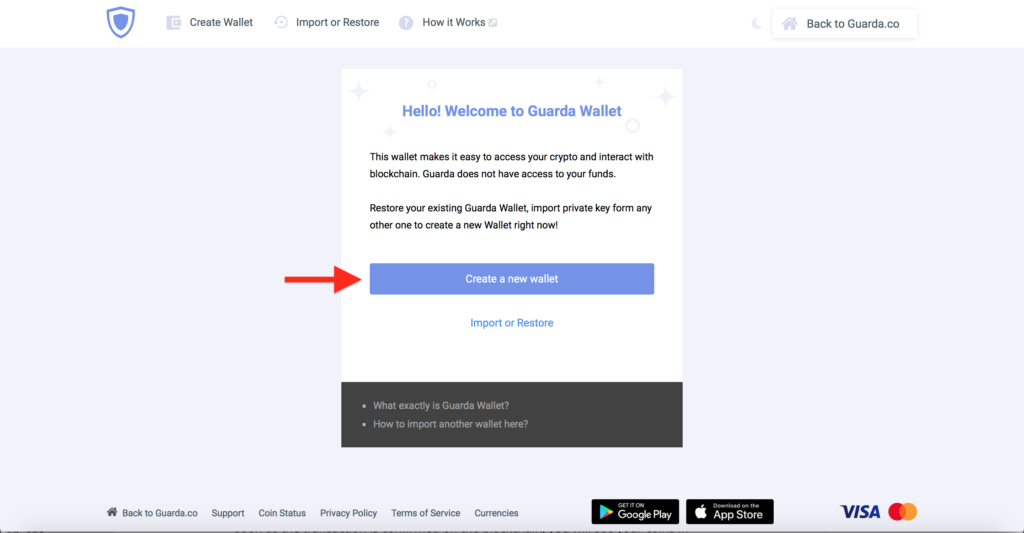Click the Guarda shield logo
This screenshot has height=533, width=1024.
pos(121,22)
